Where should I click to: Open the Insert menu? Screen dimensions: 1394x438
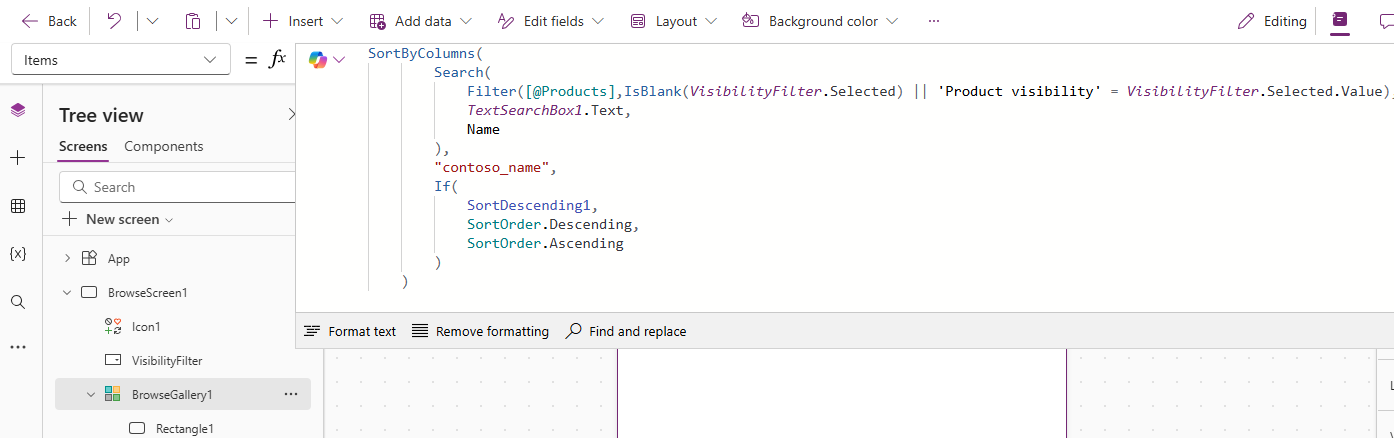tap(302, 21)
